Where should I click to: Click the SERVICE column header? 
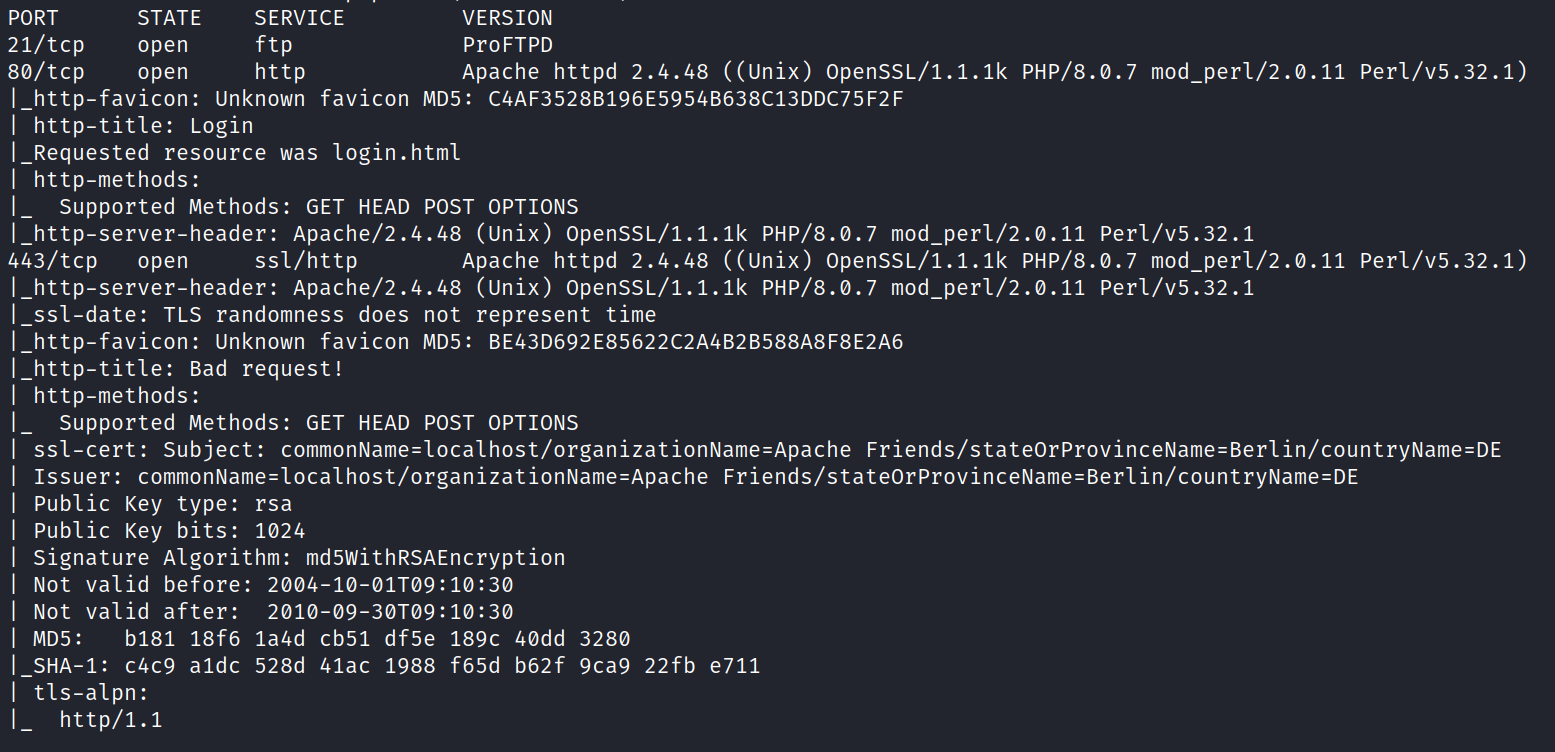[x=299, y=18]
